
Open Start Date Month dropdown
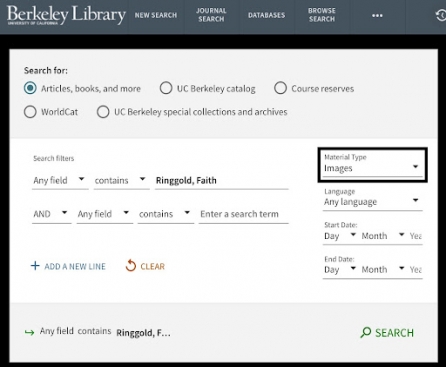383,236
